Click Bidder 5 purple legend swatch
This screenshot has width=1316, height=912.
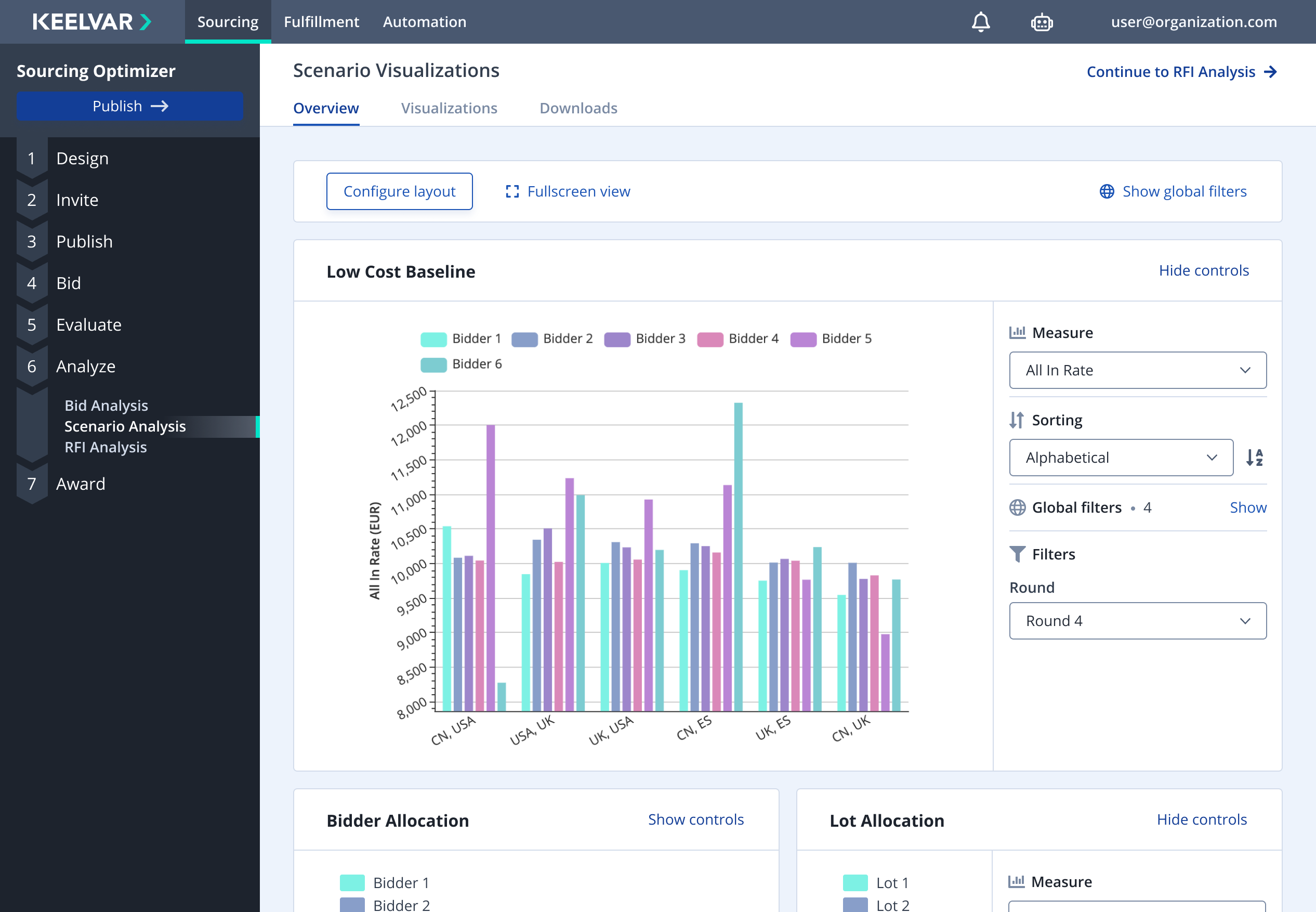803,339
